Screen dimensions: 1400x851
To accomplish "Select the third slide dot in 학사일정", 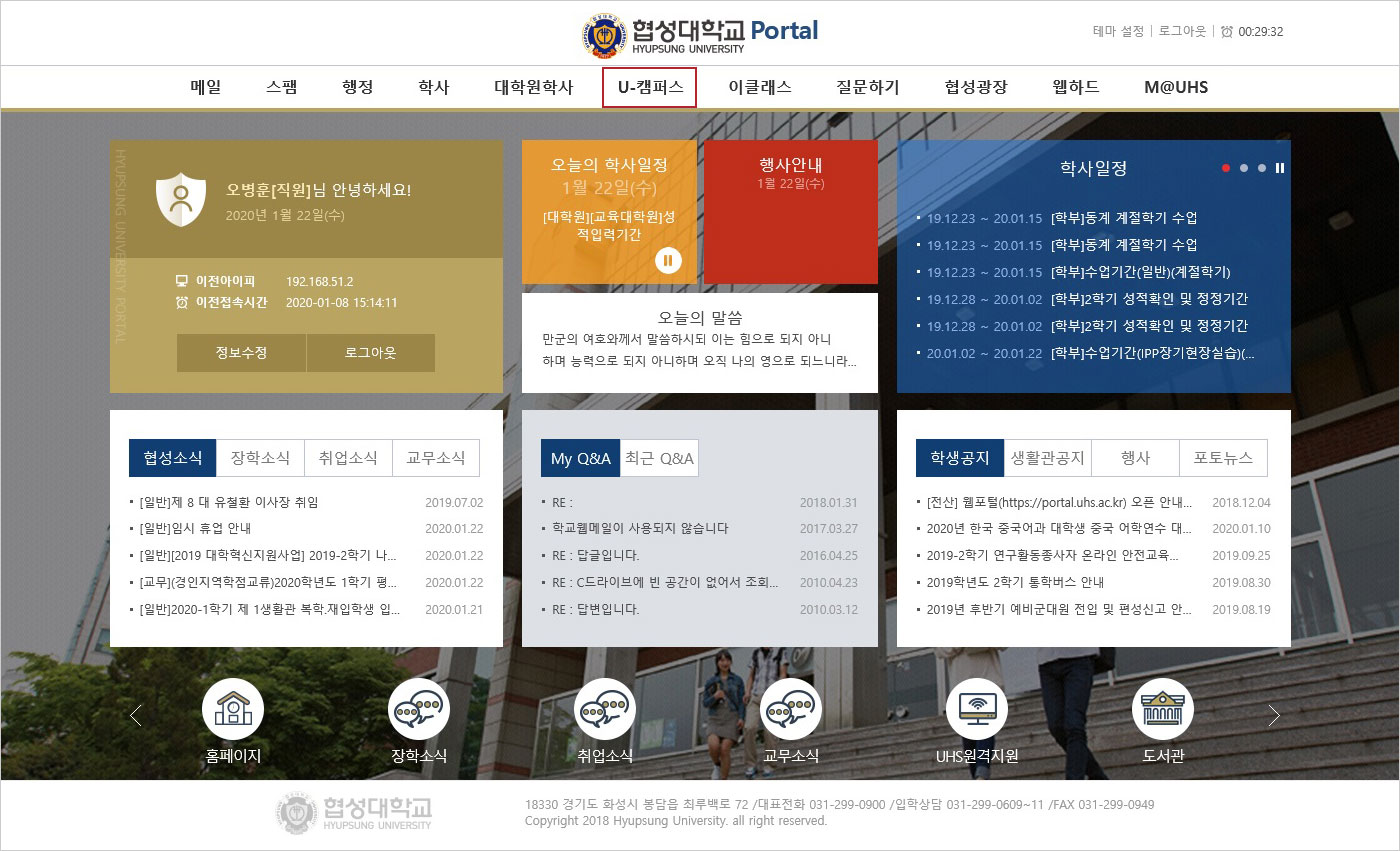I will coord(1262,168).
